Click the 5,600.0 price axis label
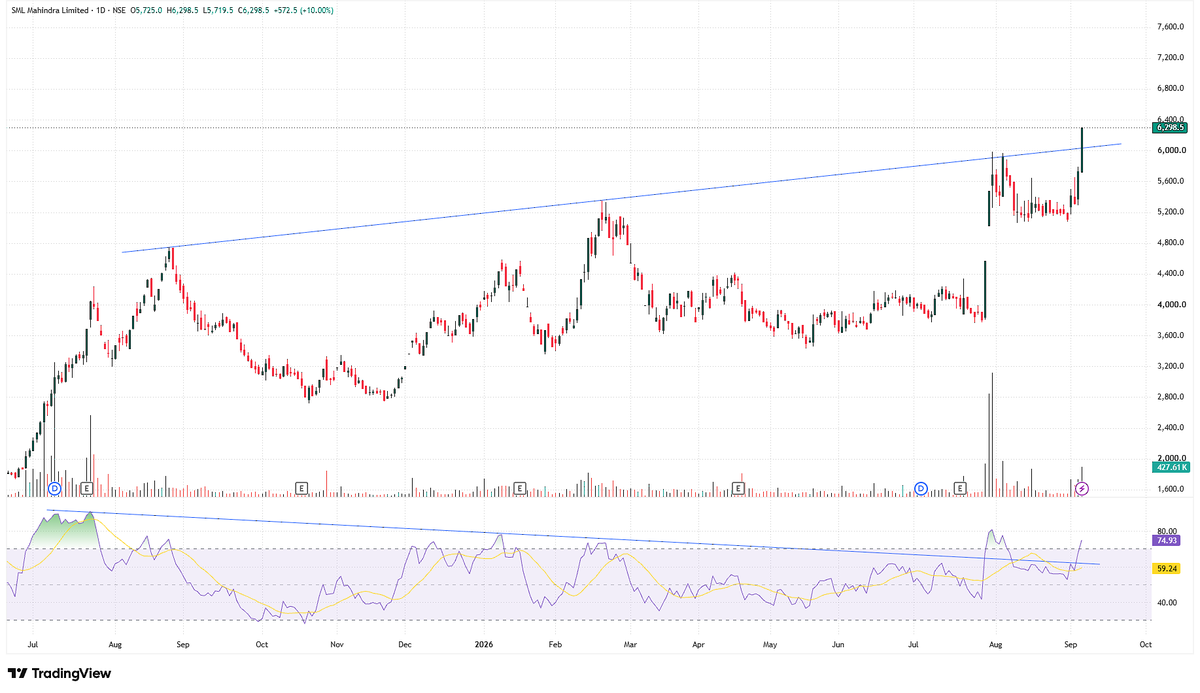1200x693 pixels. click(x=1169, y=181)
